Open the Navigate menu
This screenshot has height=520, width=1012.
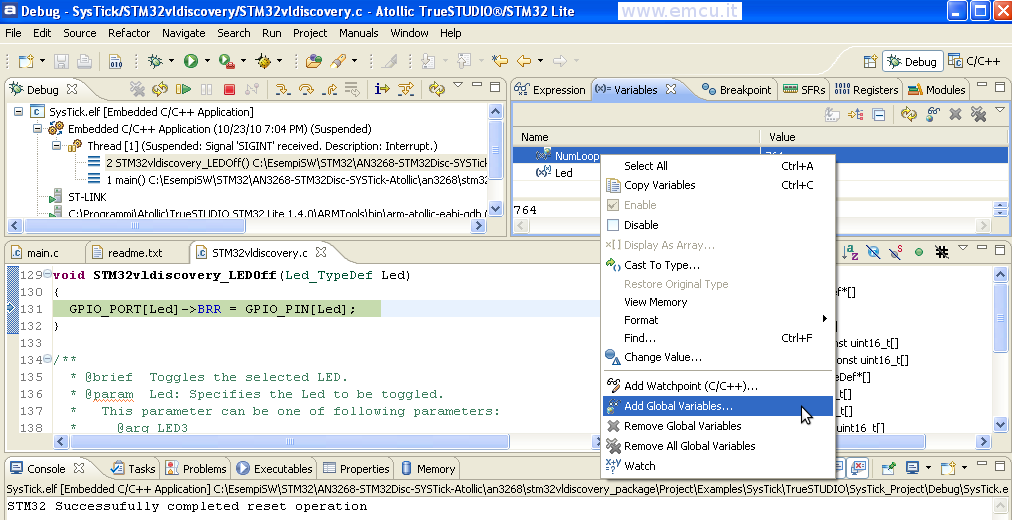pyautogui.click(x=183, y=33)
